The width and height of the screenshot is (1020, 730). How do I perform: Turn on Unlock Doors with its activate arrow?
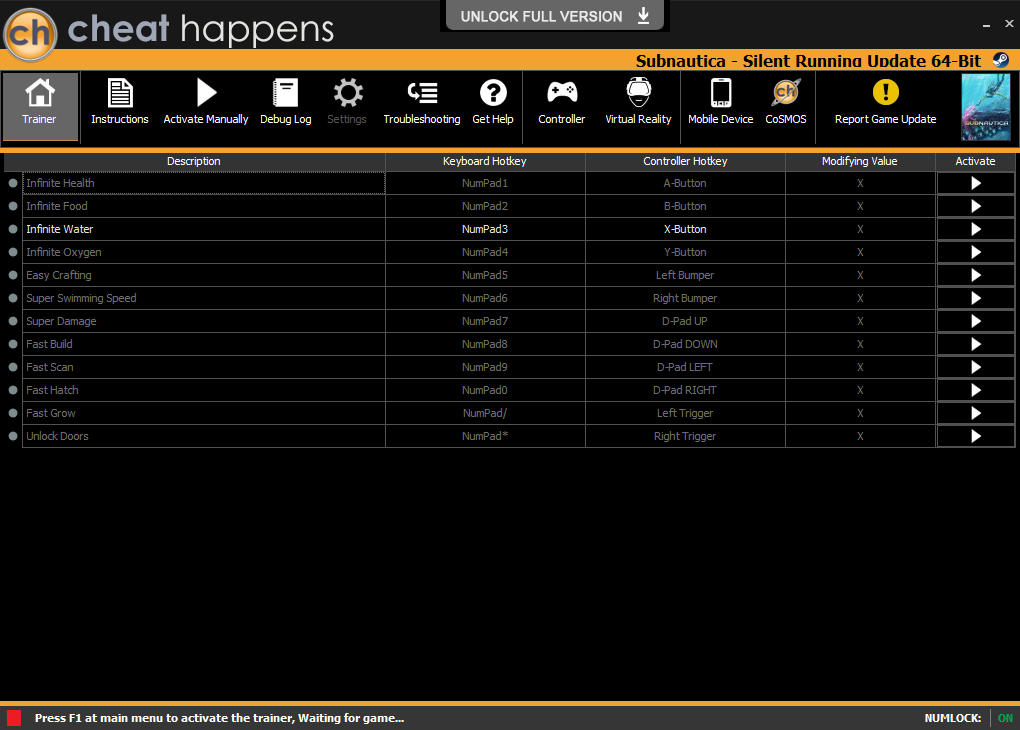click(x=975, y=436)
